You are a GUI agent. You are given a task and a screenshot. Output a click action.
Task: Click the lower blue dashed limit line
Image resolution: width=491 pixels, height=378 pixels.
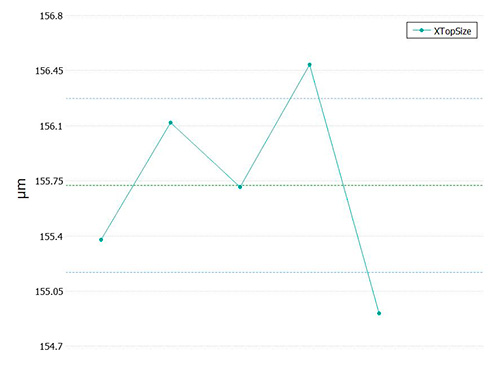pyautogui.click(x=274, y=272)
